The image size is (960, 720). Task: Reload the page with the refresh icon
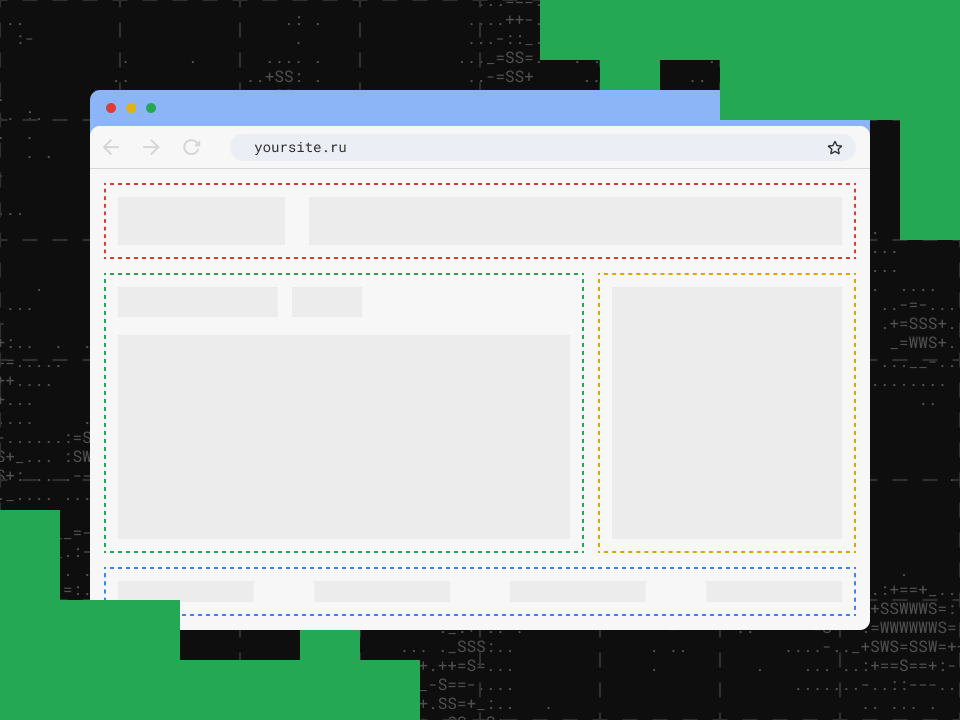(192, 147)
